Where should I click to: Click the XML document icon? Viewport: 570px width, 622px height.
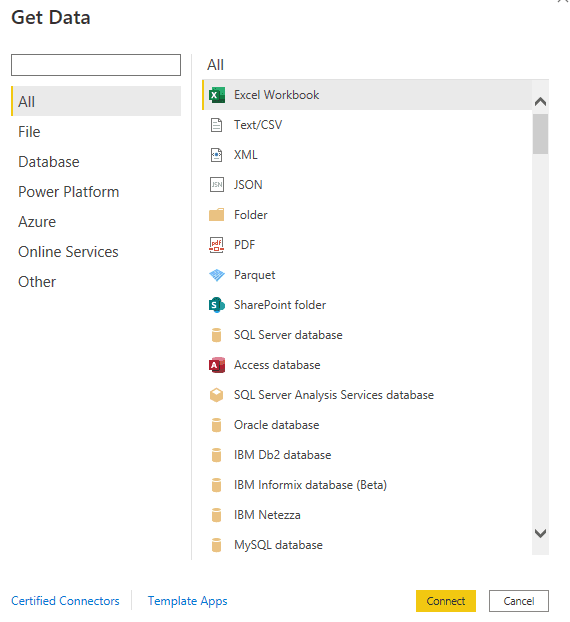pyautogui.click(x=217, y=155)
